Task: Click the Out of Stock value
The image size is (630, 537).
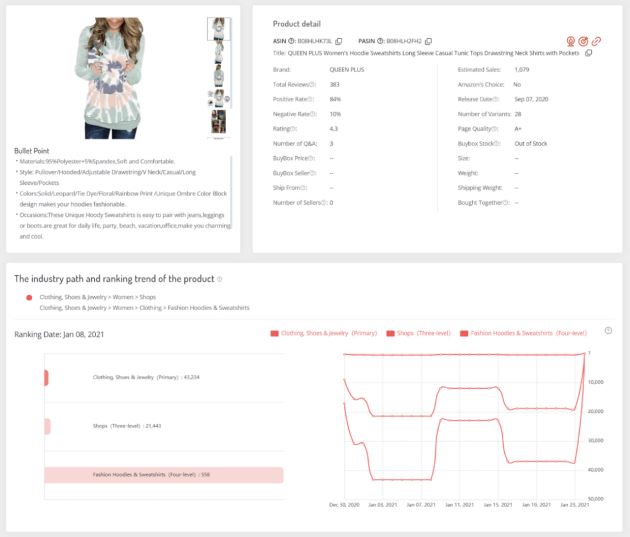Action: click(x=530, y=144)
